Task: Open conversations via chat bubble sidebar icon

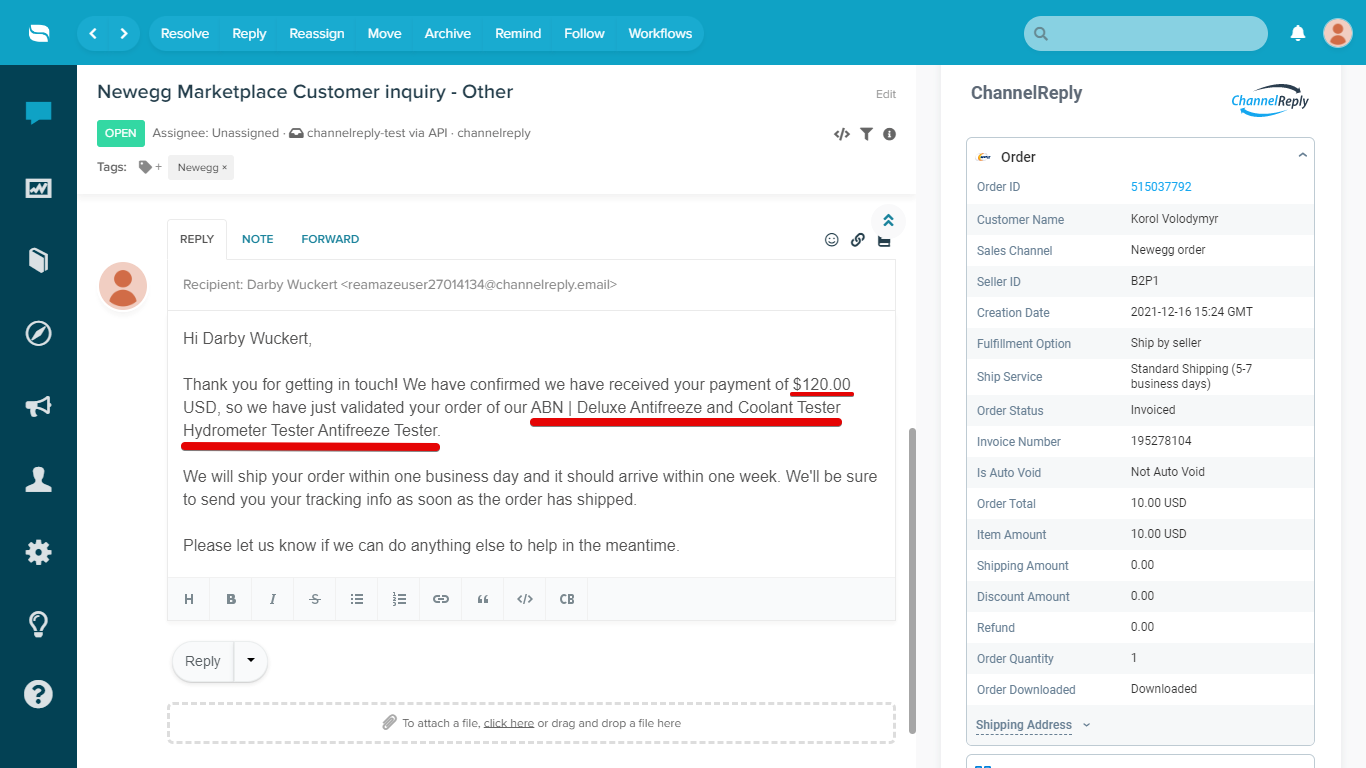Action: (x=39, y=113)
